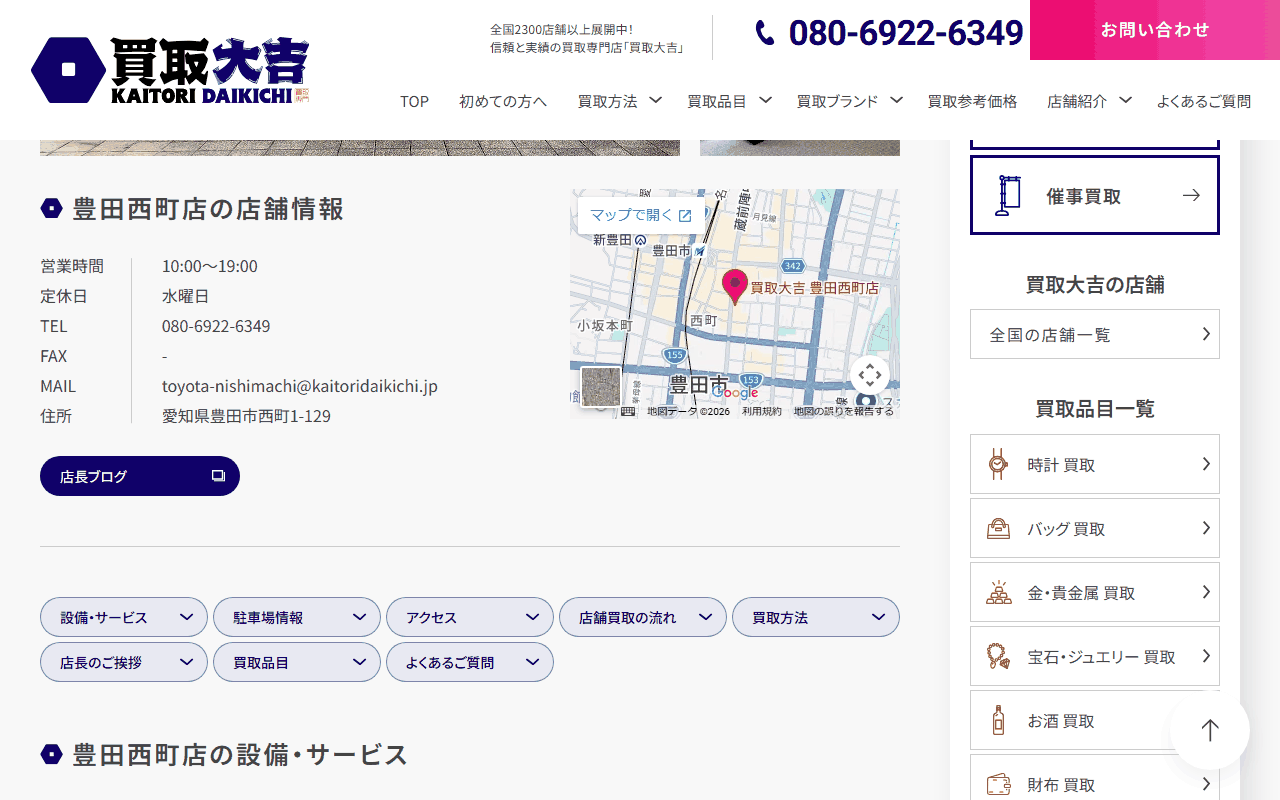Viewport: 1280px width, 800px height.
Task: Click the email toyota-nishimachi@kaitoridaikichi.jp
Action: coord(300,386)
